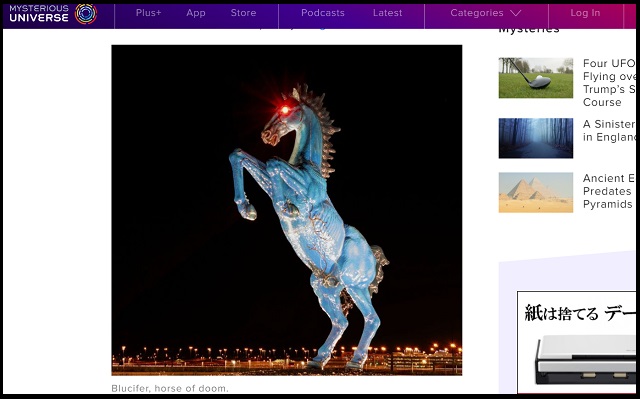Open the Mysterious Universe home text logo
The height and width of the screenshot is (399, 640).
(x=39, y=13)
